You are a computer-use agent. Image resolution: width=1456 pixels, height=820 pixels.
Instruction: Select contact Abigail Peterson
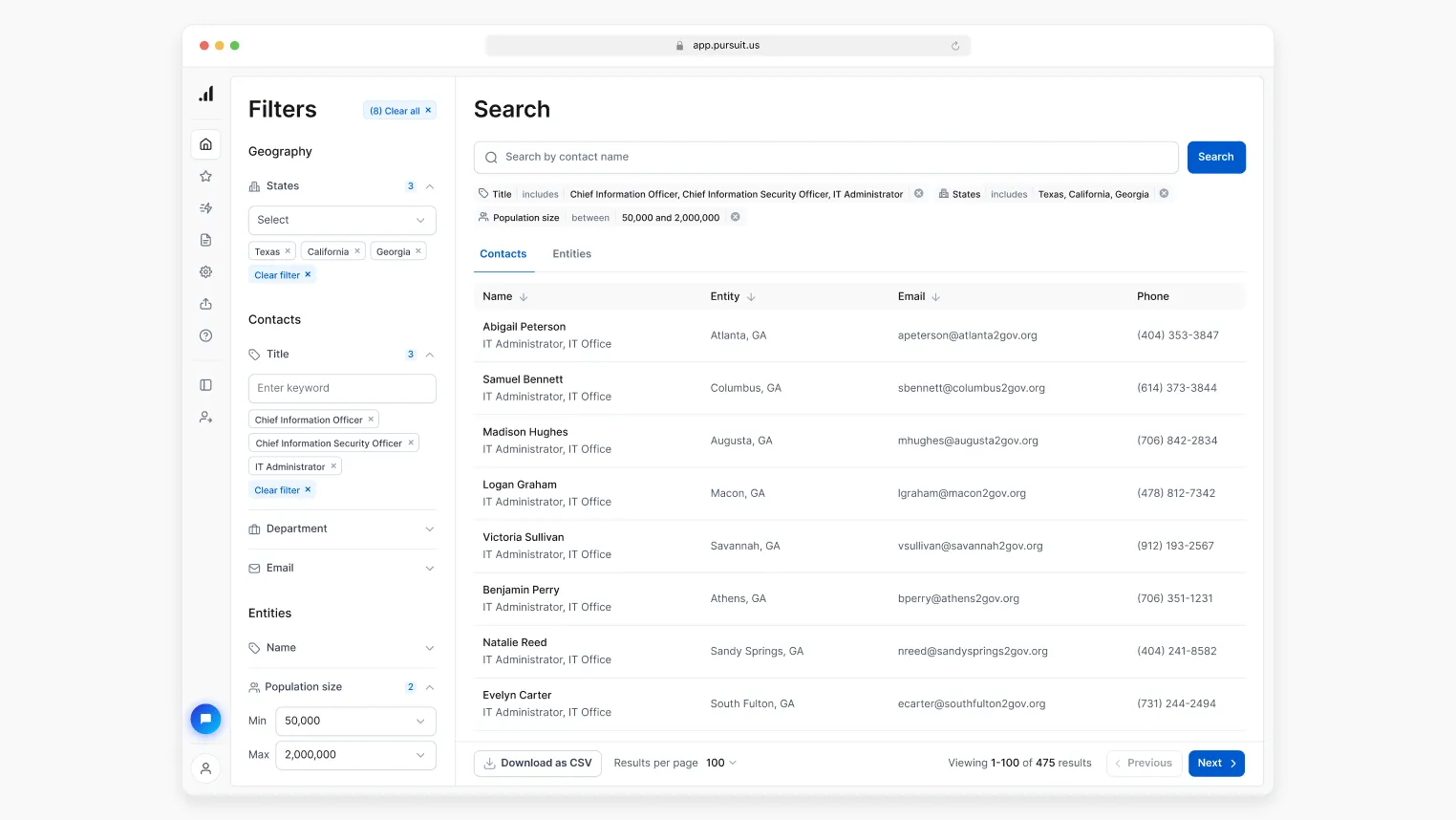point(525,327)
